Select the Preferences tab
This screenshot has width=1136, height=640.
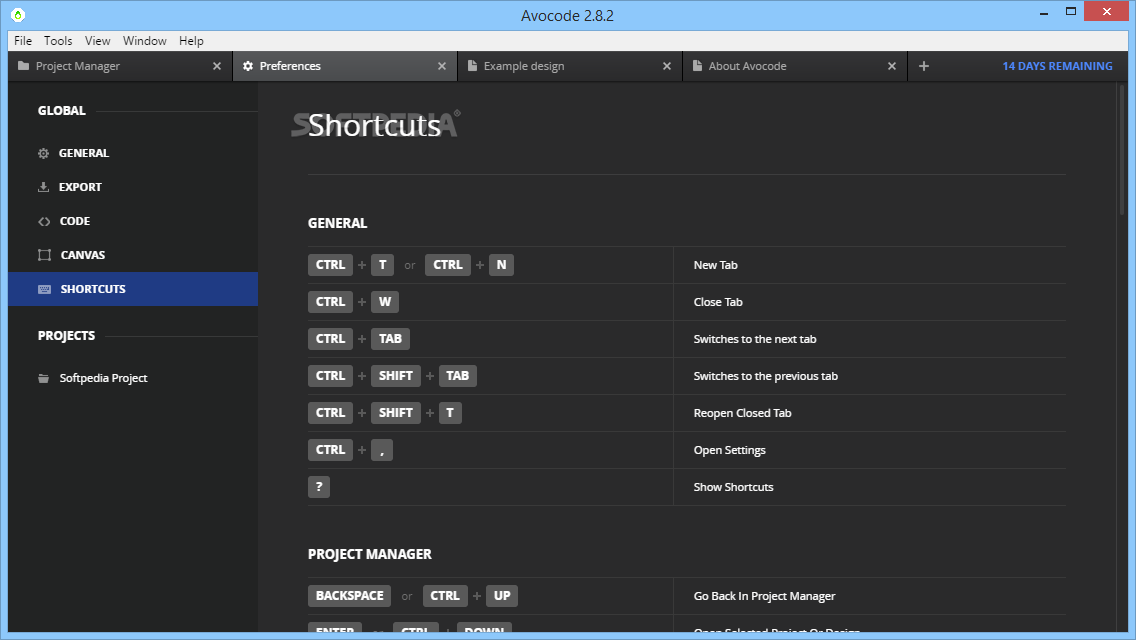345,66
